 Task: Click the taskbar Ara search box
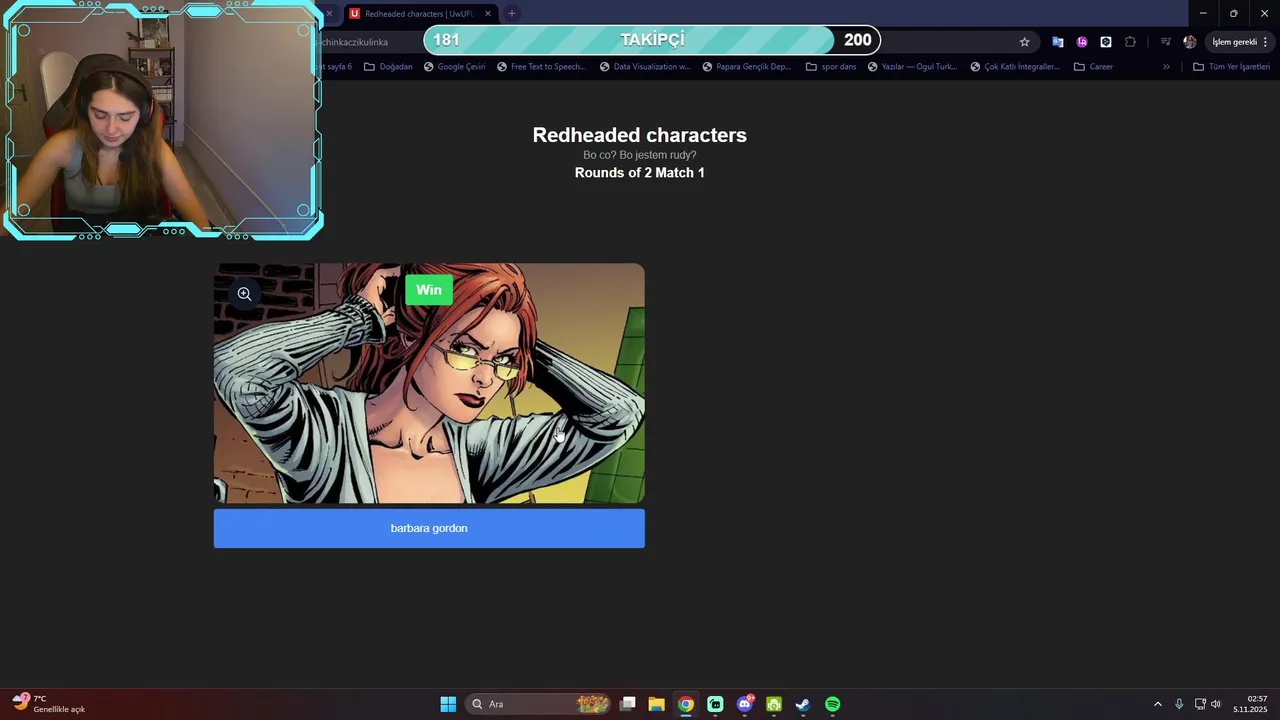click(x=538, y=704)
